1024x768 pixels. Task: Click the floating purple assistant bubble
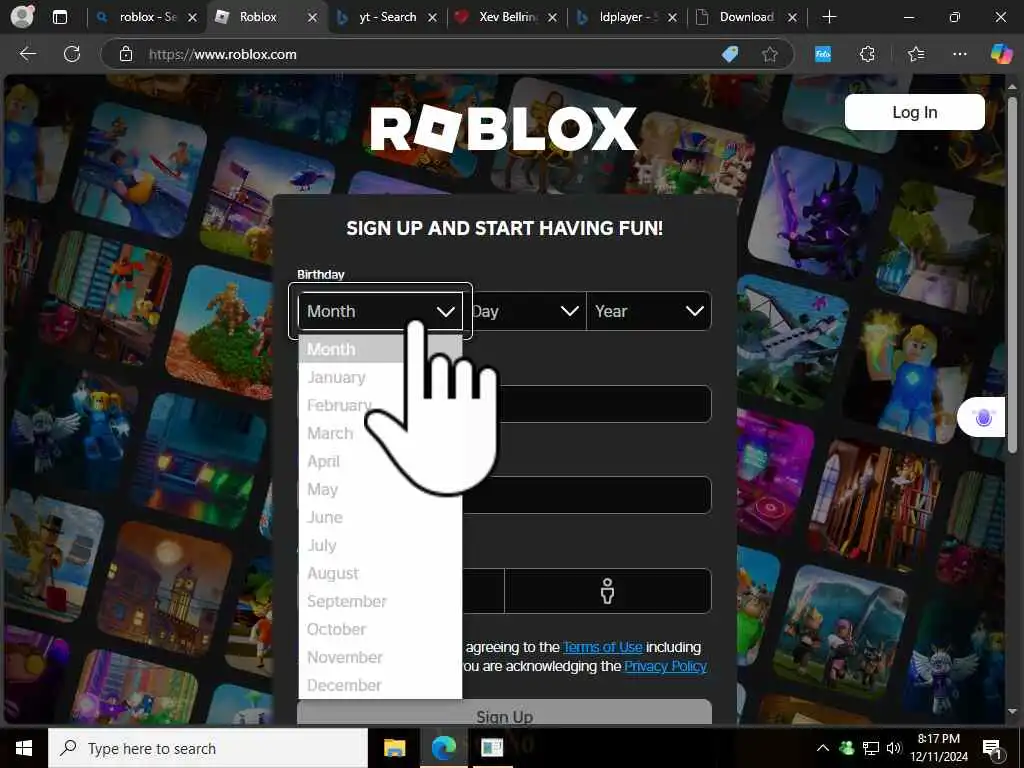coord(983,417)
